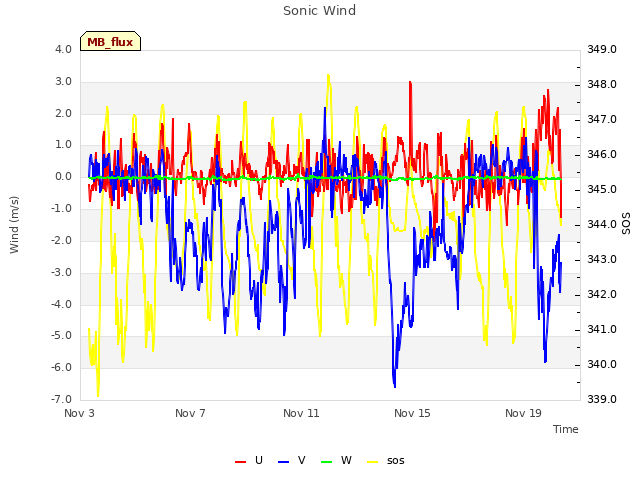Image resolution: width=640 pixels, height=480 pixels.
Task: Select the W legend label
Action: click(x=346, y=460)
